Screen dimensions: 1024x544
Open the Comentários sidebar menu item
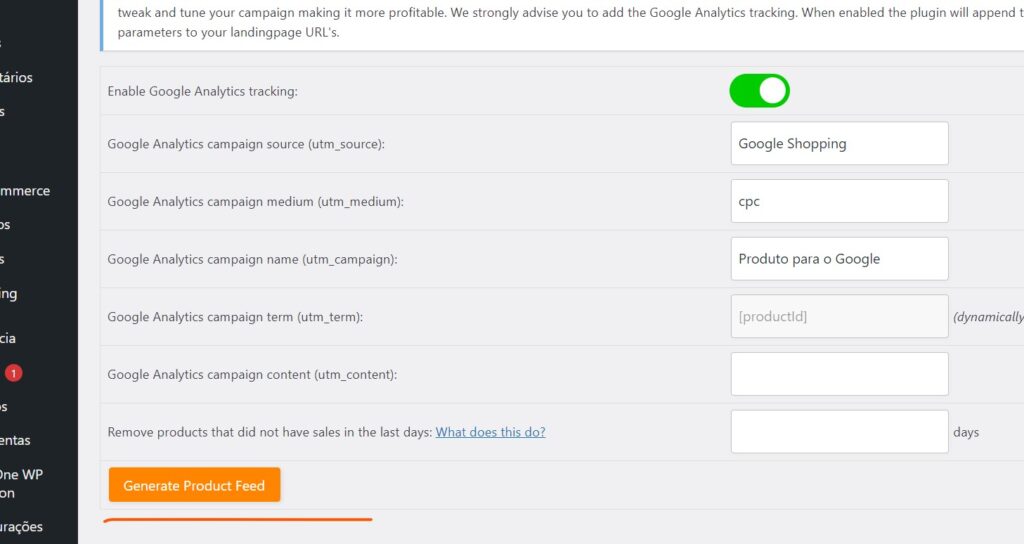click(x=16, y=77)
